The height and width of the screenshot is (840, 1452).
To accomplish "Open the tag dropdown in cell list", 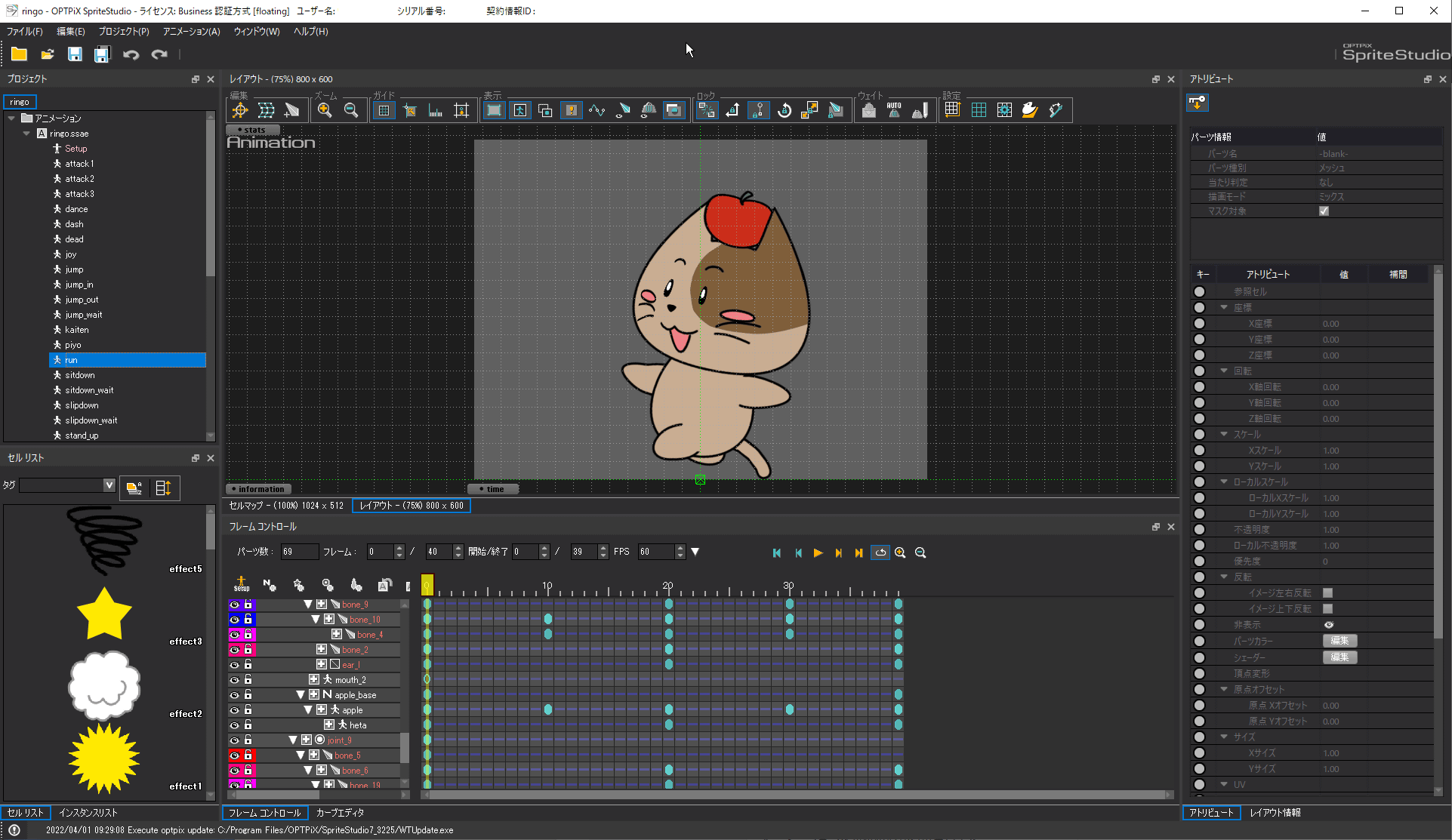I will tap(109, 485).
